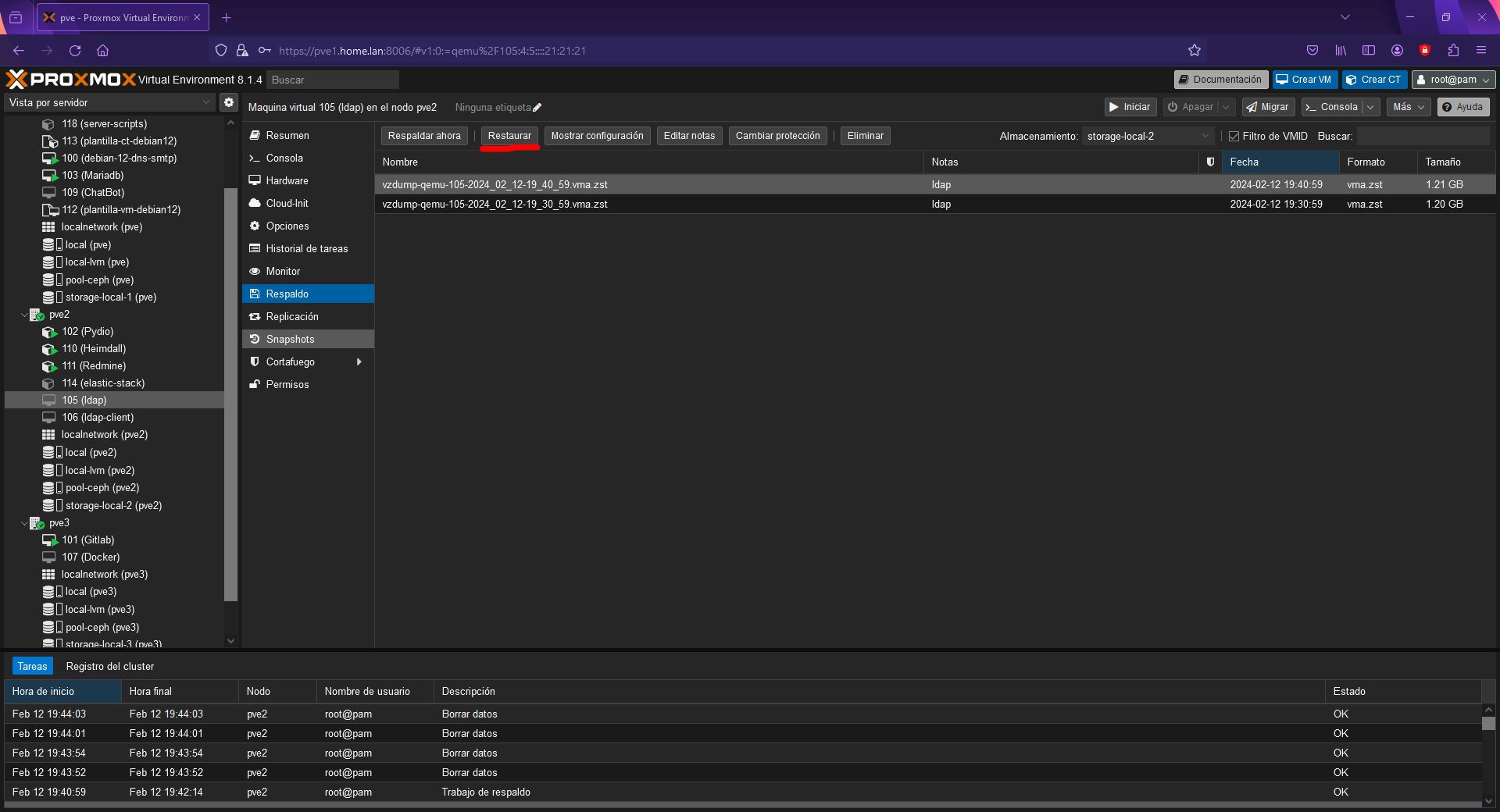Open the browser account icon
The height and width of the screenshot is (812, 1500).
(1397, 51)
